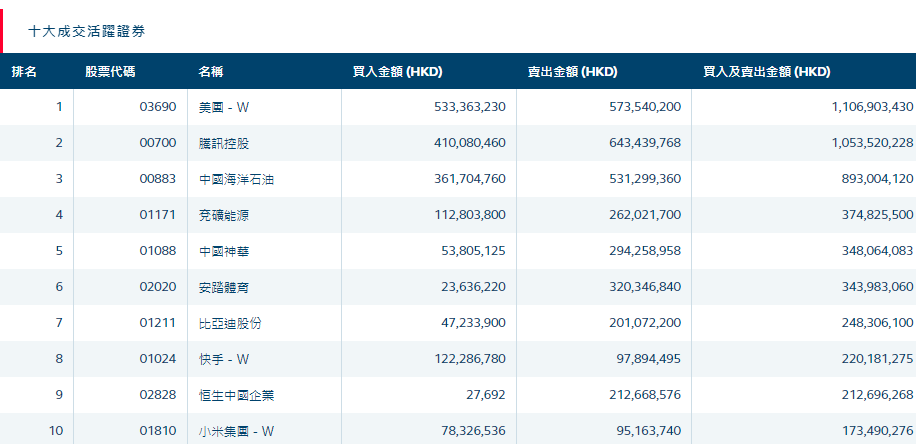This screenshot has height=444, width=916.
Task: Select the 排名 column header
Action: tap(24, 72)
